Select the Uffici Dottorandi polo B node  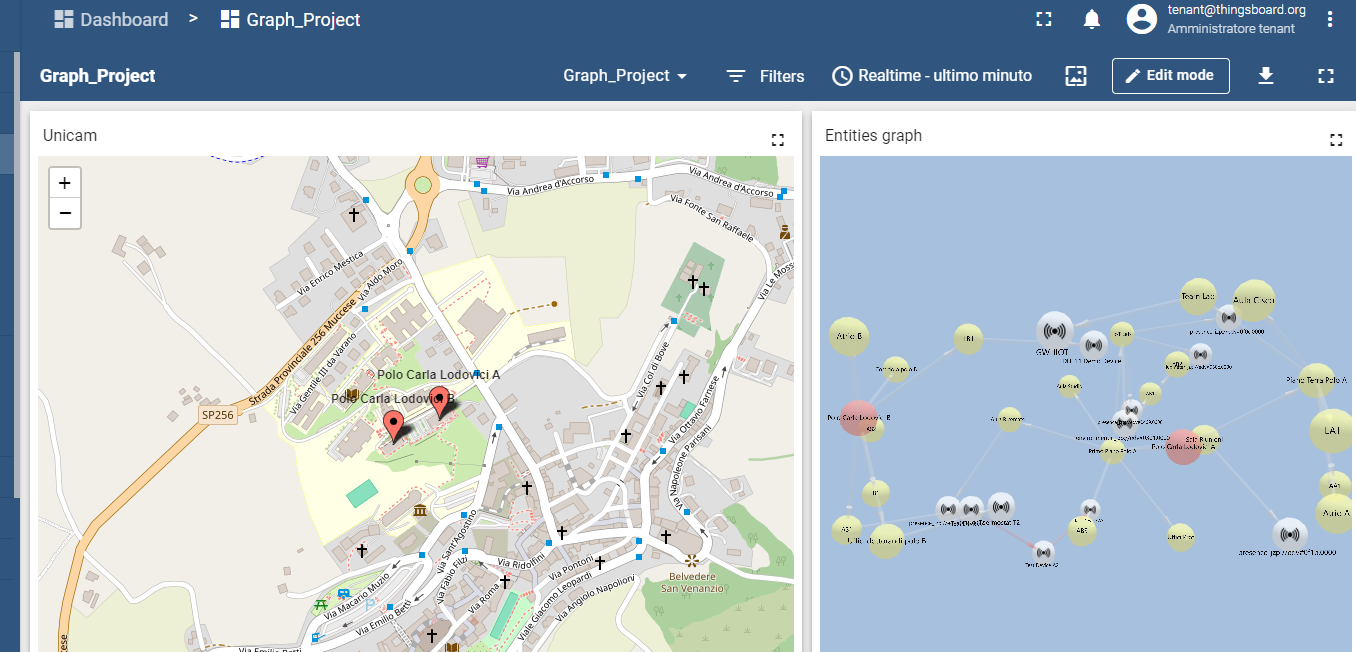click(x=886, y=541)
